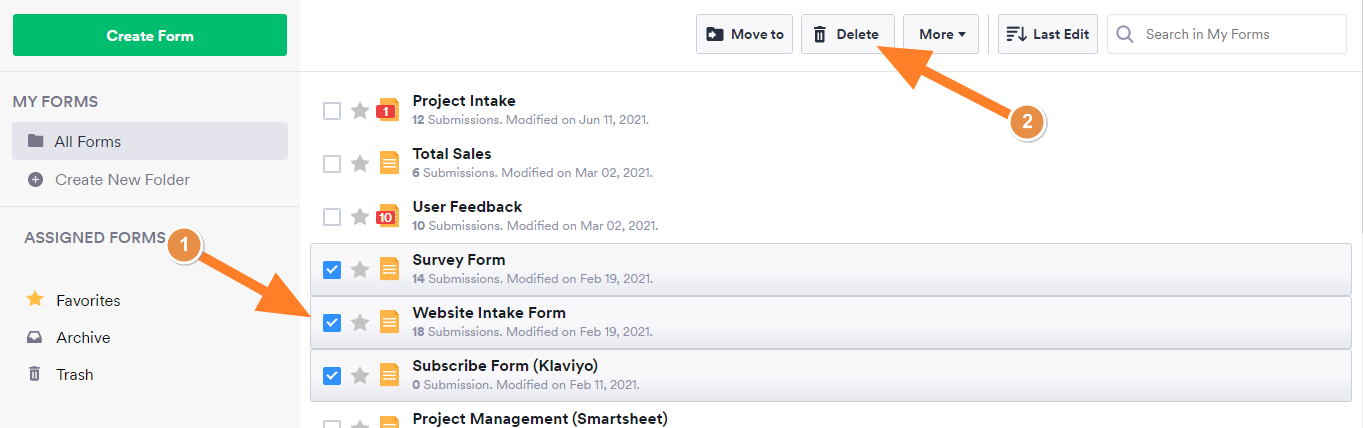Check the Project Intake checkbox
The image size is (1363, 428).
pyautogui.click(x=332, y=111)
